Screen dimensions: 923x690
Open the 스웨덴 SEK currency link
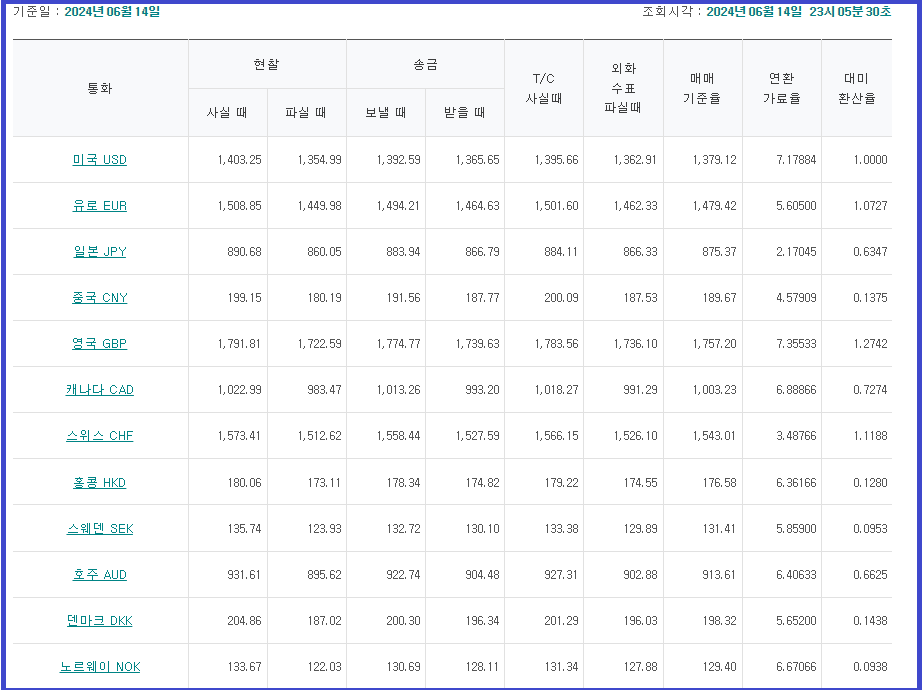tap(99, 529)
